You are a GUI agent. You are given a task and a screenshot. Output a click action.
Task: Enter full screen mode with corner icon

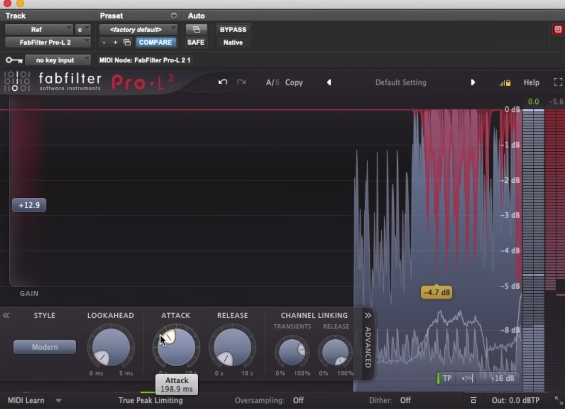point(558,83)
